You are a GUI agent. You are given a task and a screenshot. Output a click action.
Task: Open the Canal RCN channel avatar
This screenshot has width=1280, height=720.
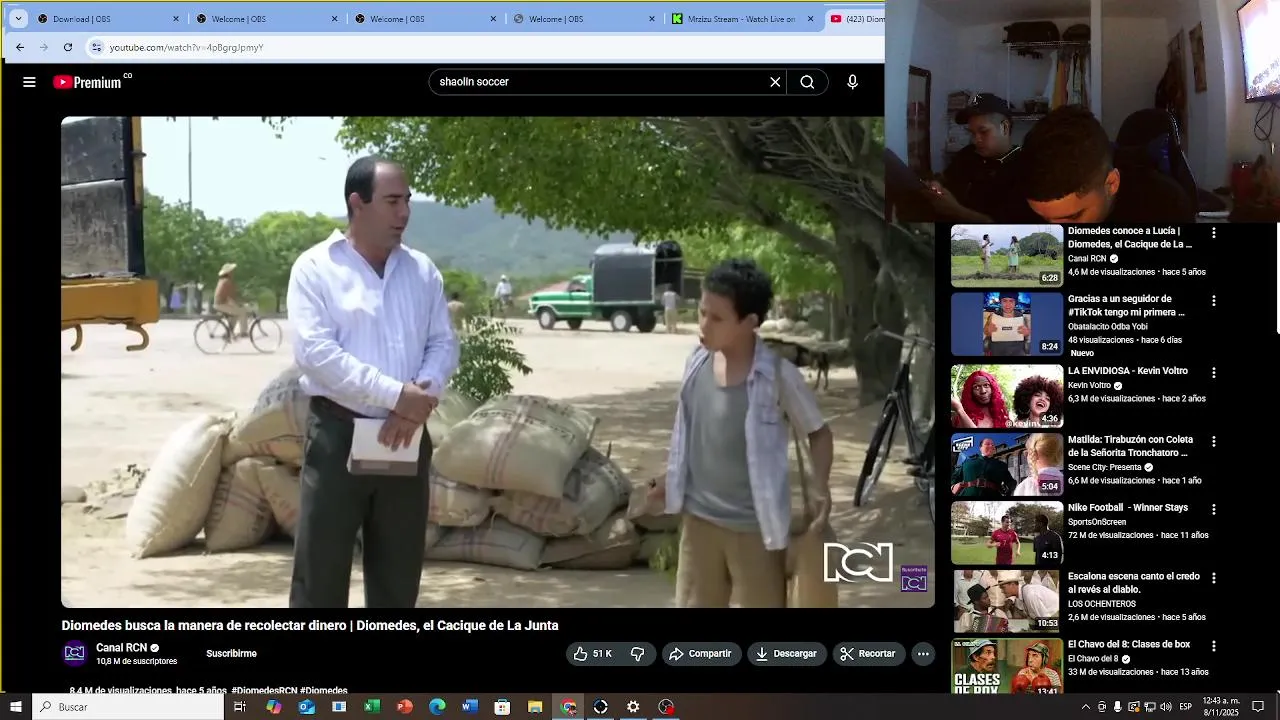[74, 654]
